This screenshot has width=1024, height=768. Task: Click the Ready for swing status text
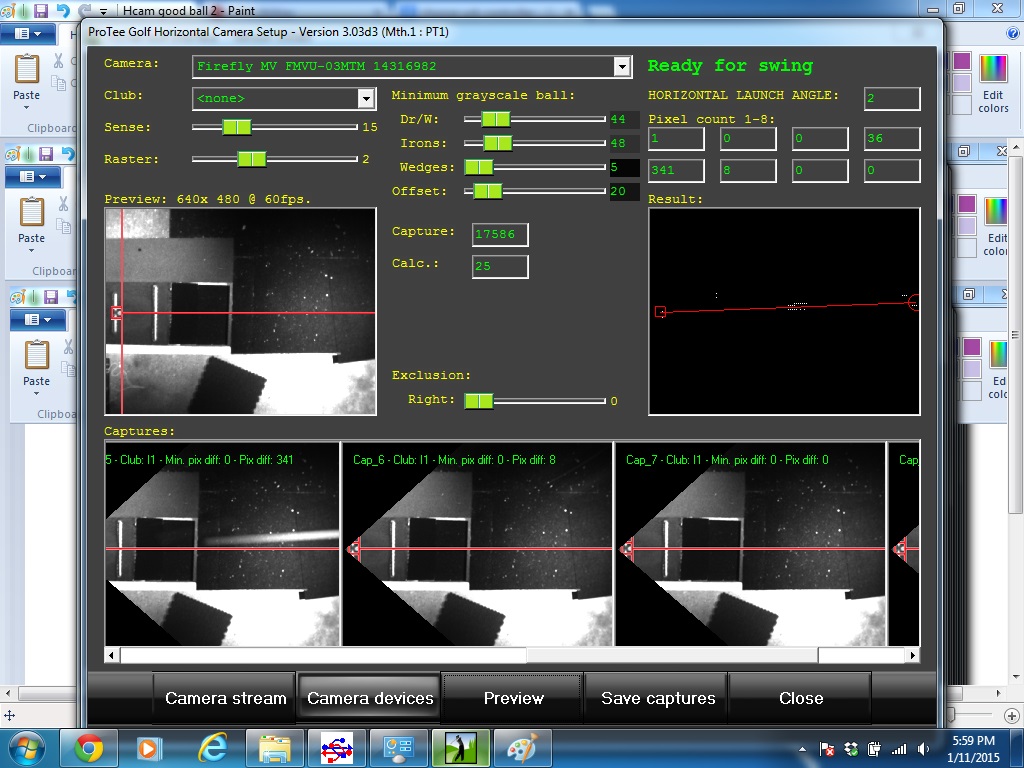coord(730,66)
